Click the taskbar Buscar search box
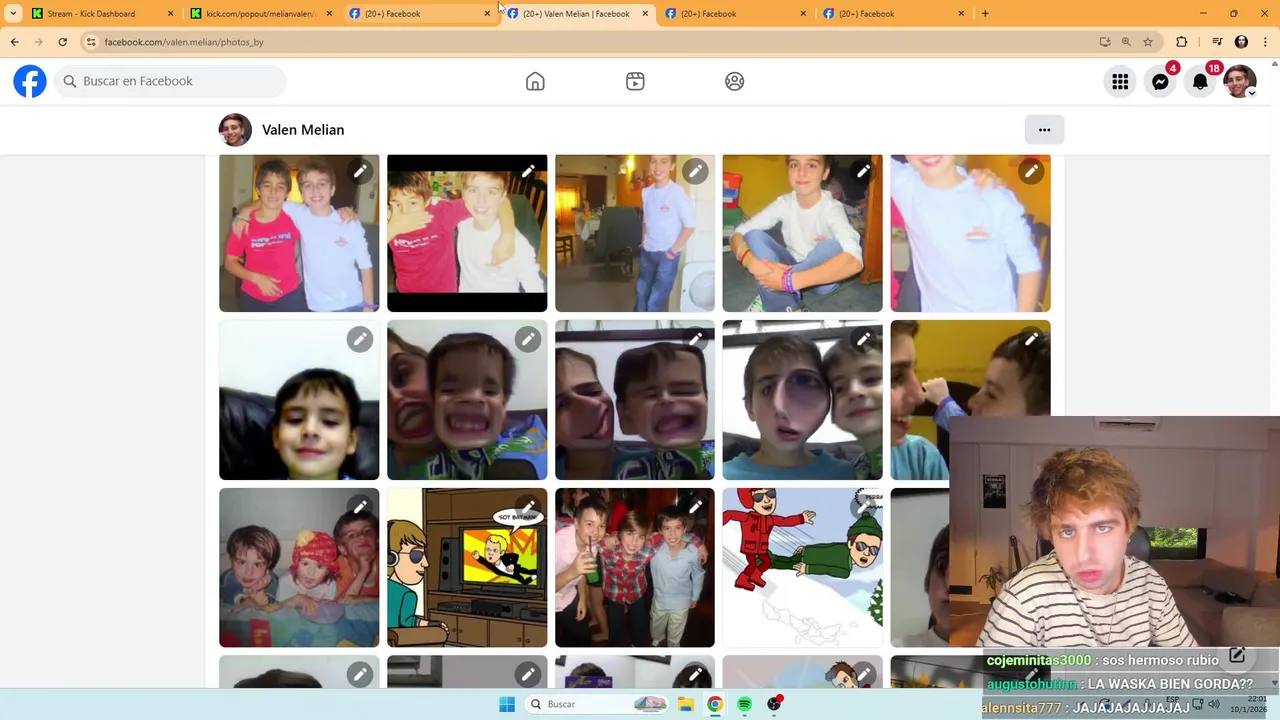The height and width of the screenshot is (720, 1280). 598,704
